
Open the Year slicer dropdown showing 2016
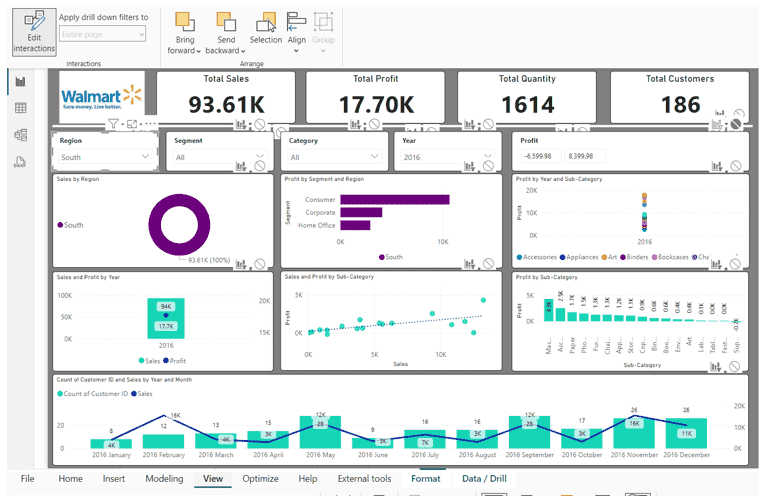tap(448, 157)
